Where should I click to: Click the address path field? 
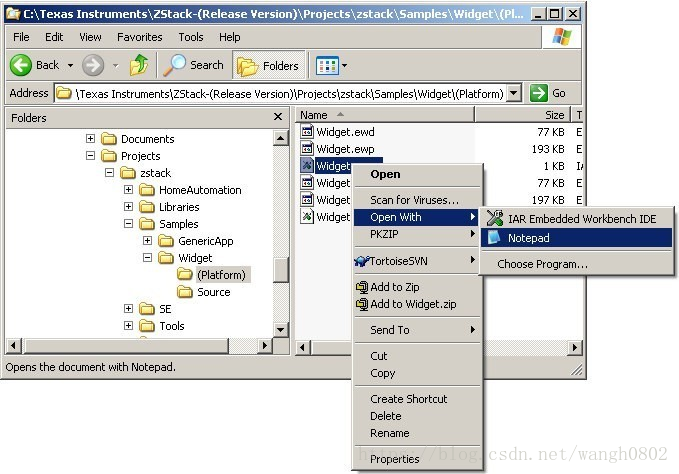coord(288,94)
